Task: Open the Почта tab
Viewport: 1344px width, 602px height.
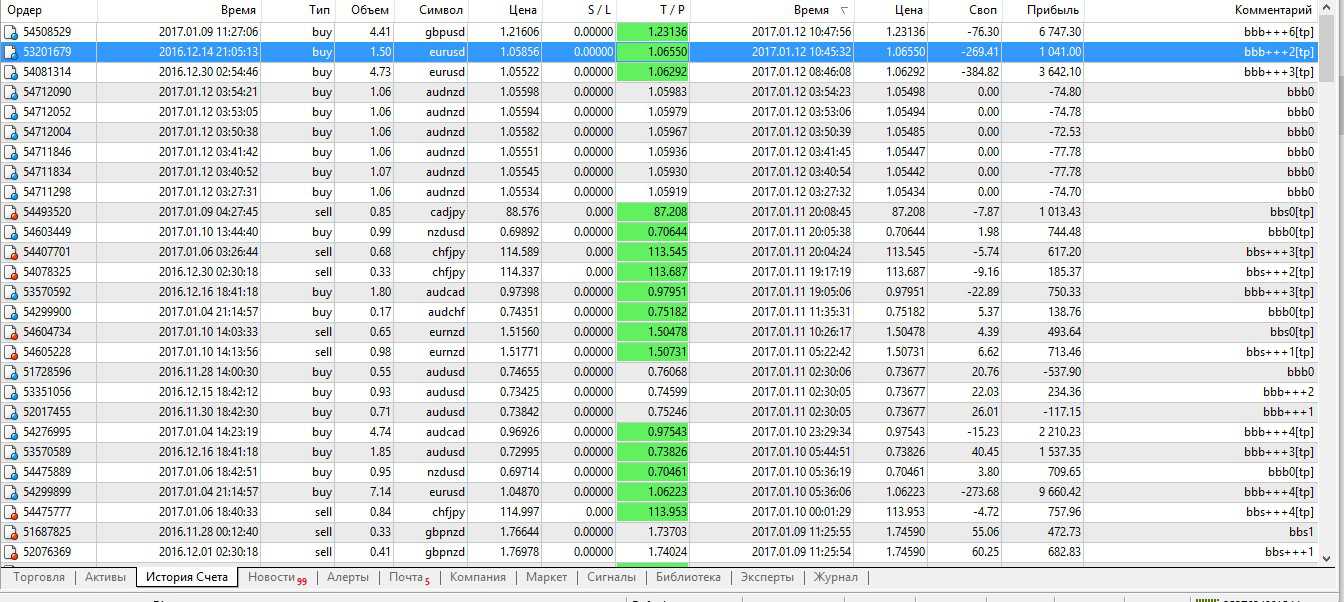Action: [x=407, y=577]
